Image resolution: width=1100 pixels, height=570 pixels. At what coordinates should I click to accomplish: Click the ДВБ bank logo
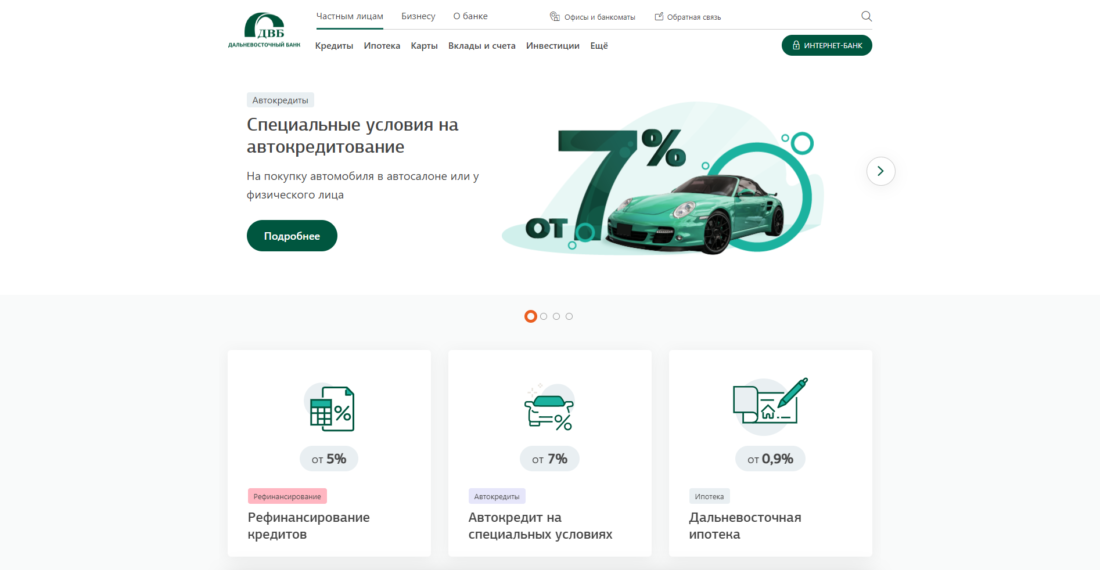coord(264,30)
